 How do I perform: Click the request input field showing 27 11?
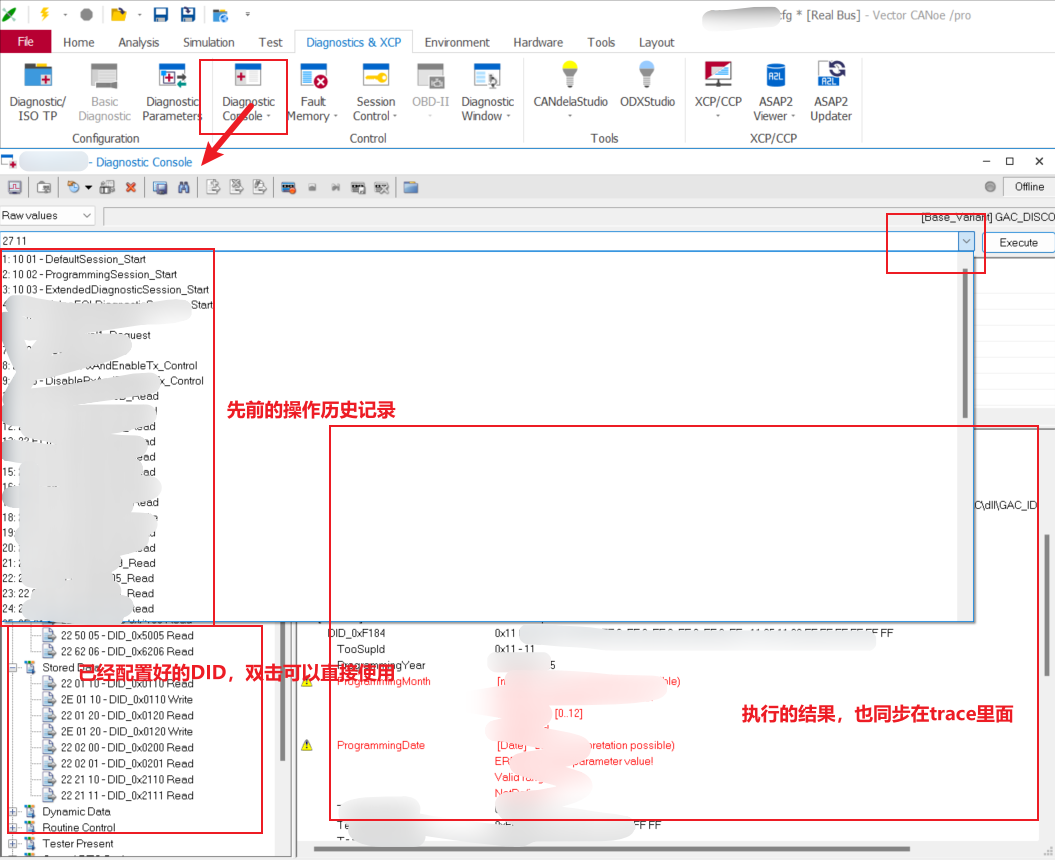pos(479,241)
